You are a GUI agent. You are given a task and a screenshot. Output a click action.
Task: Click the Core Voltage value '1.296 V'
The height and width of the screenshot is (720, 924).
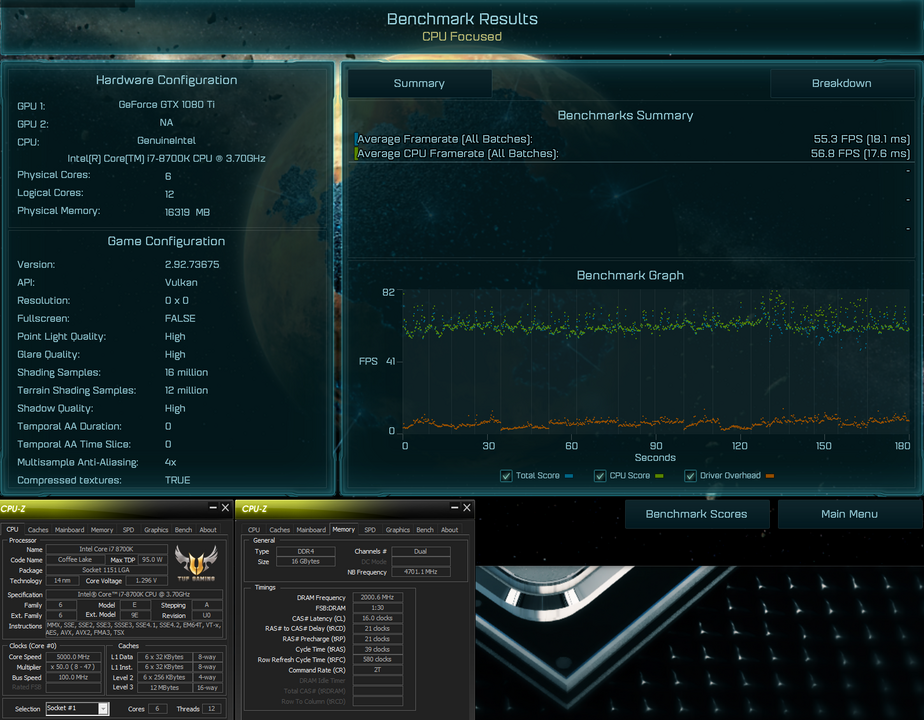click(146, 581)
